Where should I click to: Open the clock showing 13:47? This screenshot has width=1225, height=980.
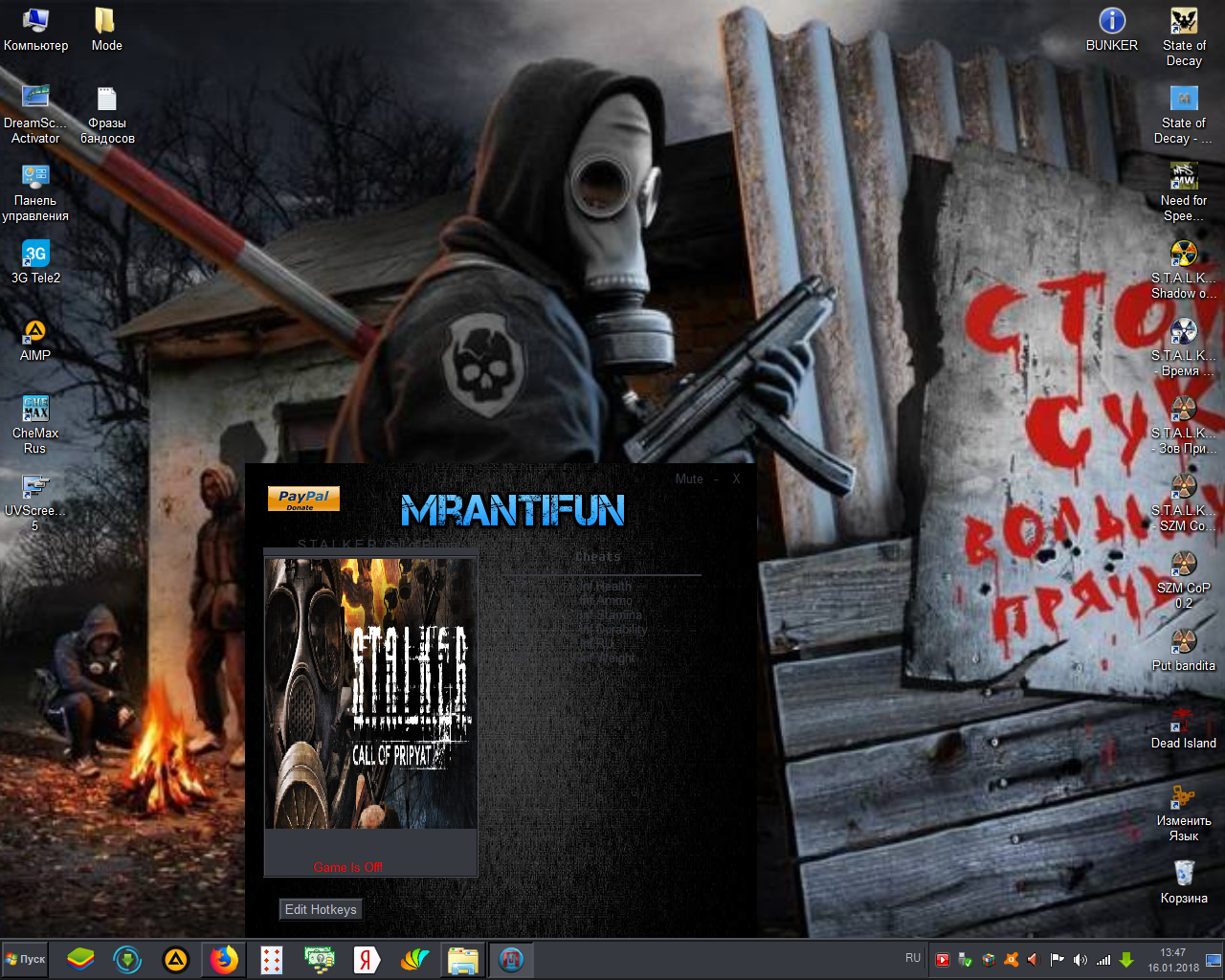pos(1173,959)
